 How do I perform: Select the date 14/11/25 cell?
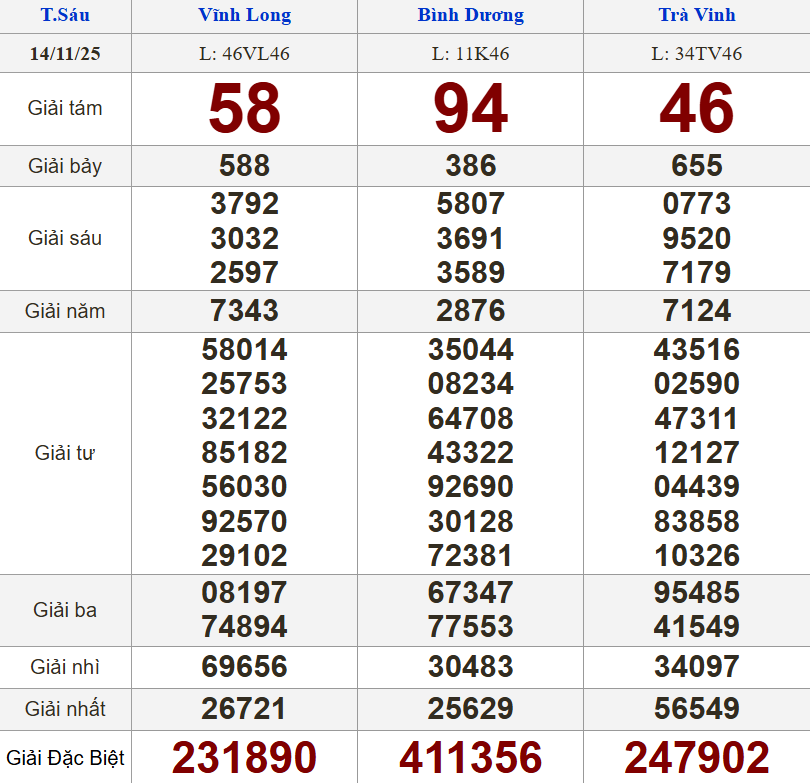(x=65, y=54)
